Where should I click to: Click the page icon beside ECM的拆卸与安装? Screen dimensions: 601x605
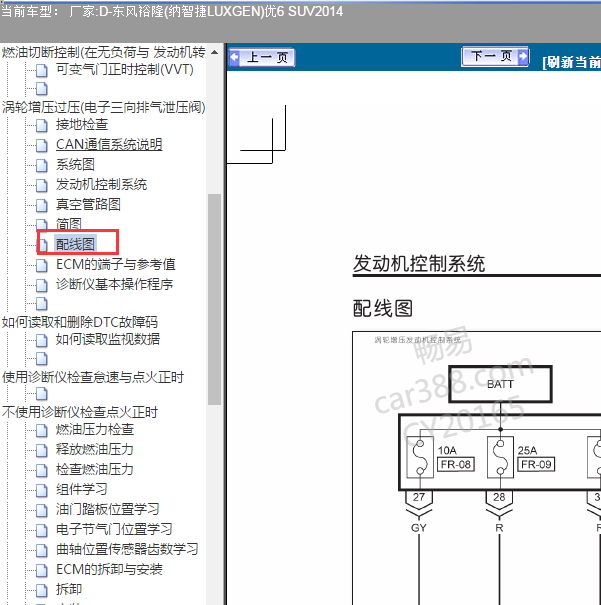pyautogui.click(x=42, y=570)
